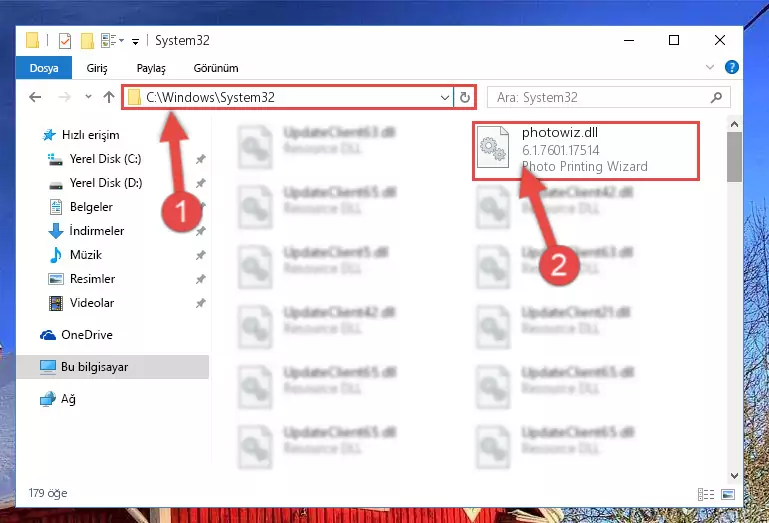
Task: Click the İndirmeler download arrow icon
Action: tap(55, 231)
